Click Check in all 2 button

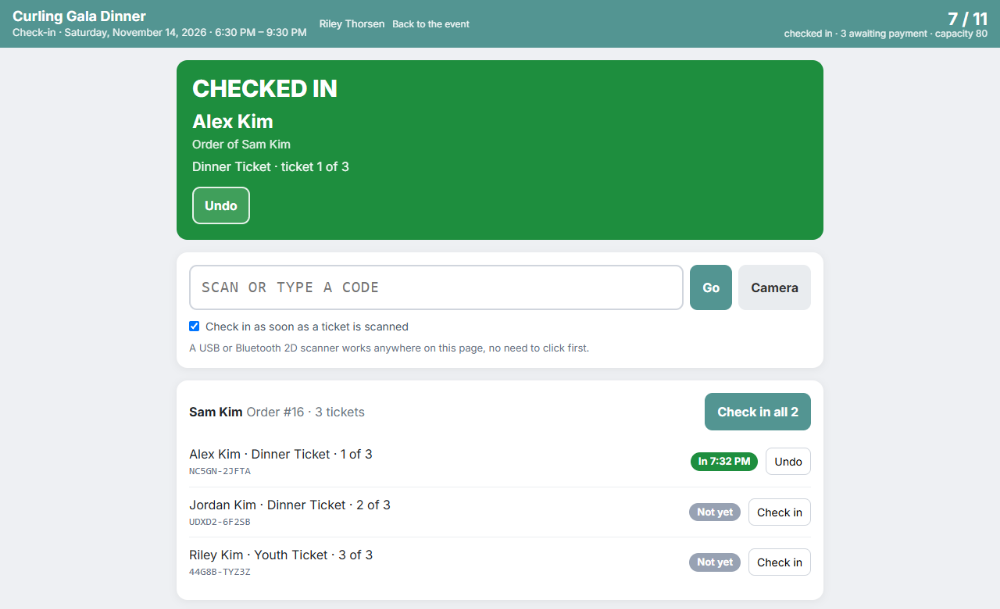[758, 412]
